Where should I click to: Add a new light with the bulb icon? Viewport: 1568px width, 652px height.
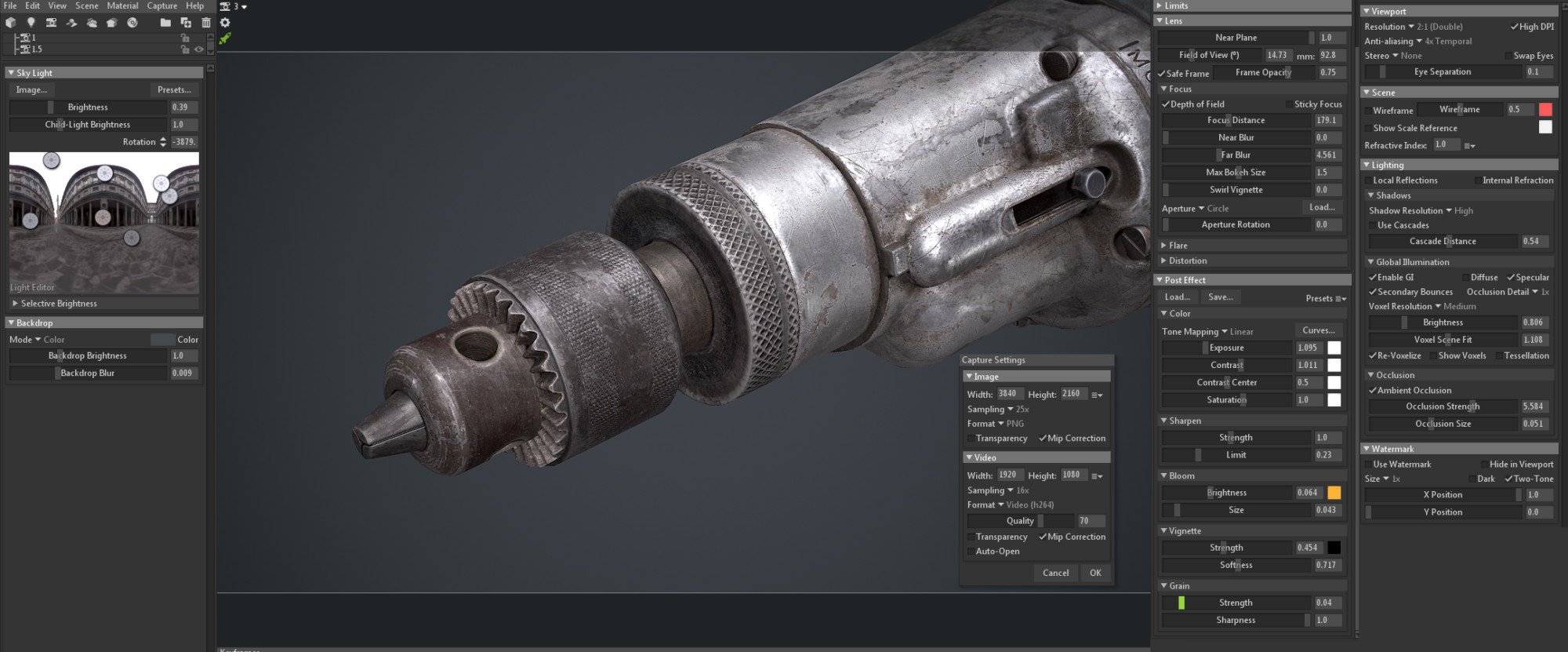coord(31,23)
